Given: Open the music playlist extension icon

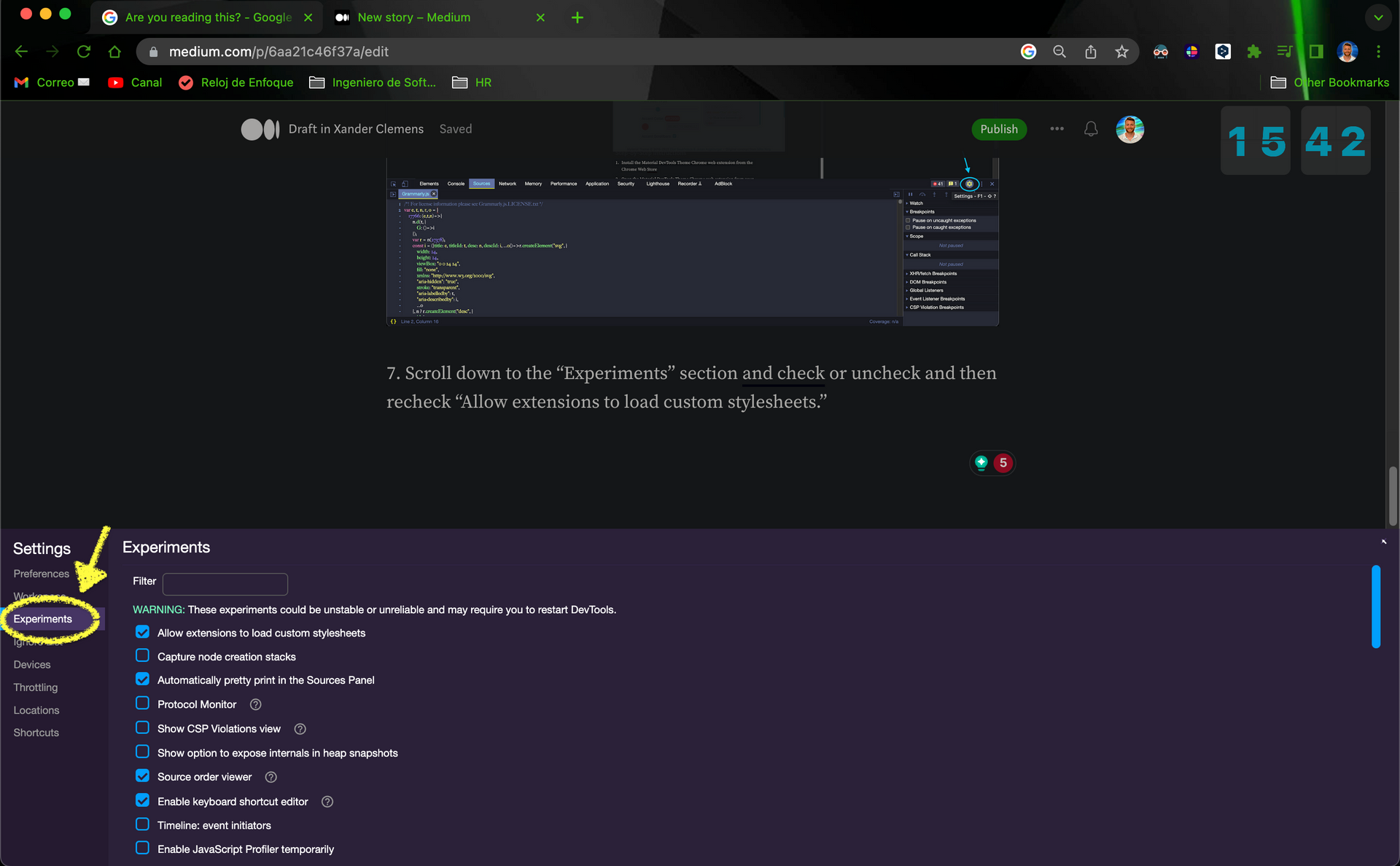Looking at the screenshot, I should coord(1284,52).
